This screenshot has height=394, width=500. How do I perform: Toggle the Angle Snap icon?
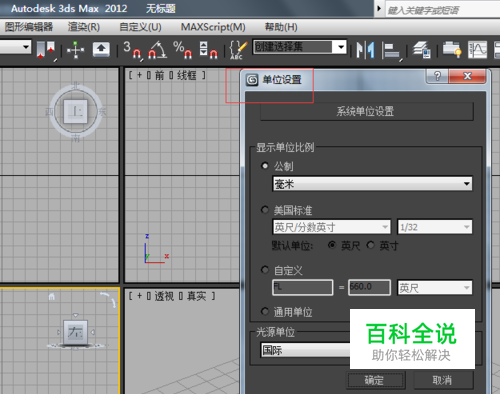pyautogui.click(x=157, y=50)
